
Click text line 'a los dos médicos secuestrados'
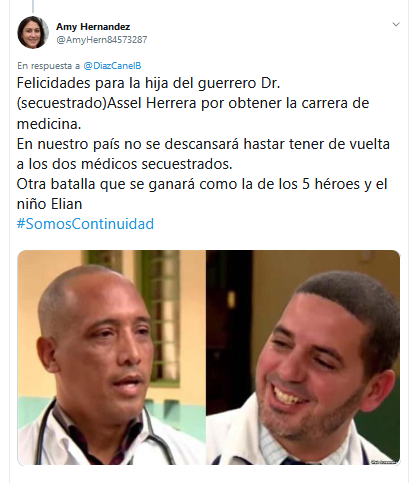pyautogui.click(x=124, y=164)
